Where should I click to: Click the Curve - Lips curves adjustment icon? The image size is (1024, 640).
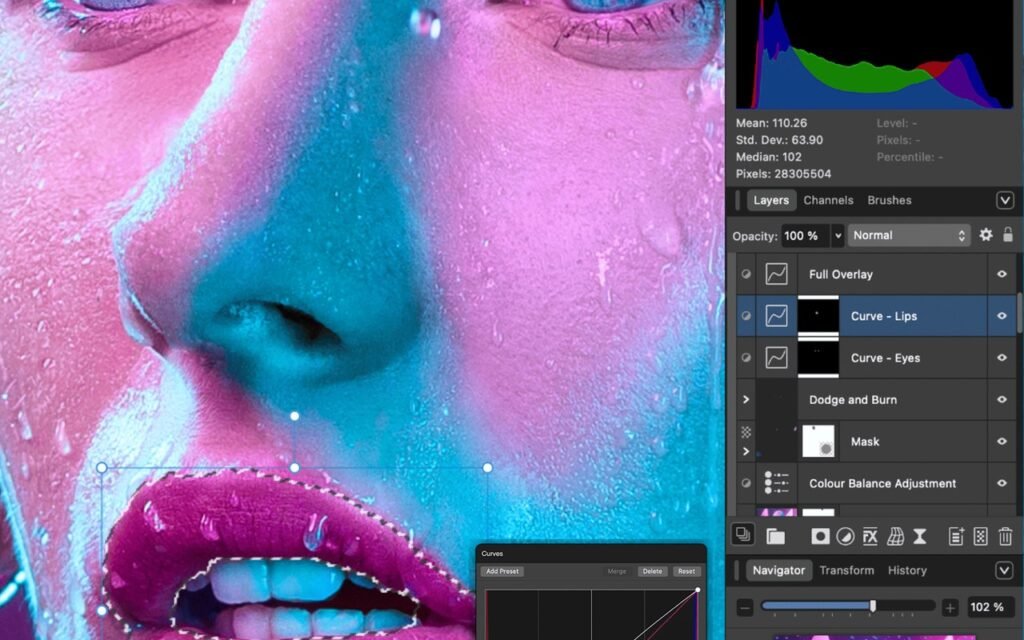tap(776, 316)
